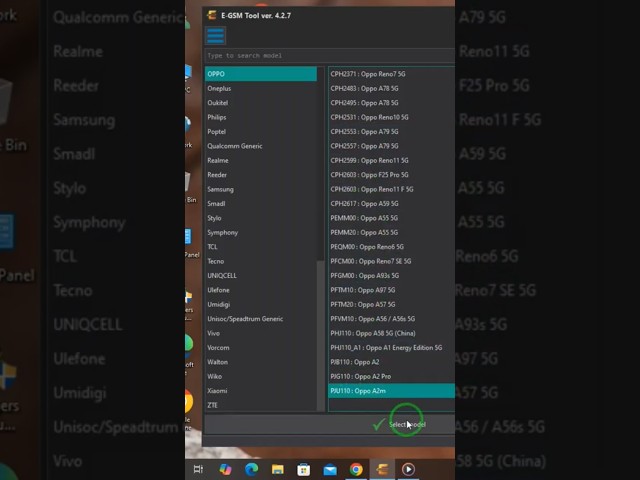640x480 pixels.
Task: Select Philips brand
Action: (x=261, y=117)
